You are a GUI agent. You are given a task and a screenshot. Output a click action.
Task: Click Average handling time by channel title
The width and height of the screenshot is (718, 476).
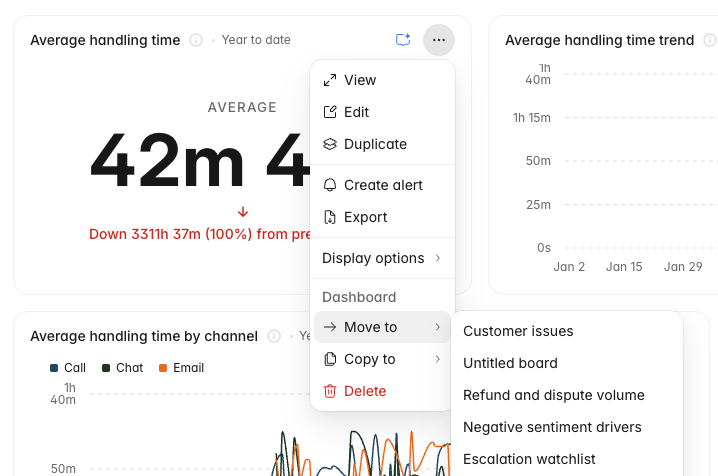click(144, 336)
